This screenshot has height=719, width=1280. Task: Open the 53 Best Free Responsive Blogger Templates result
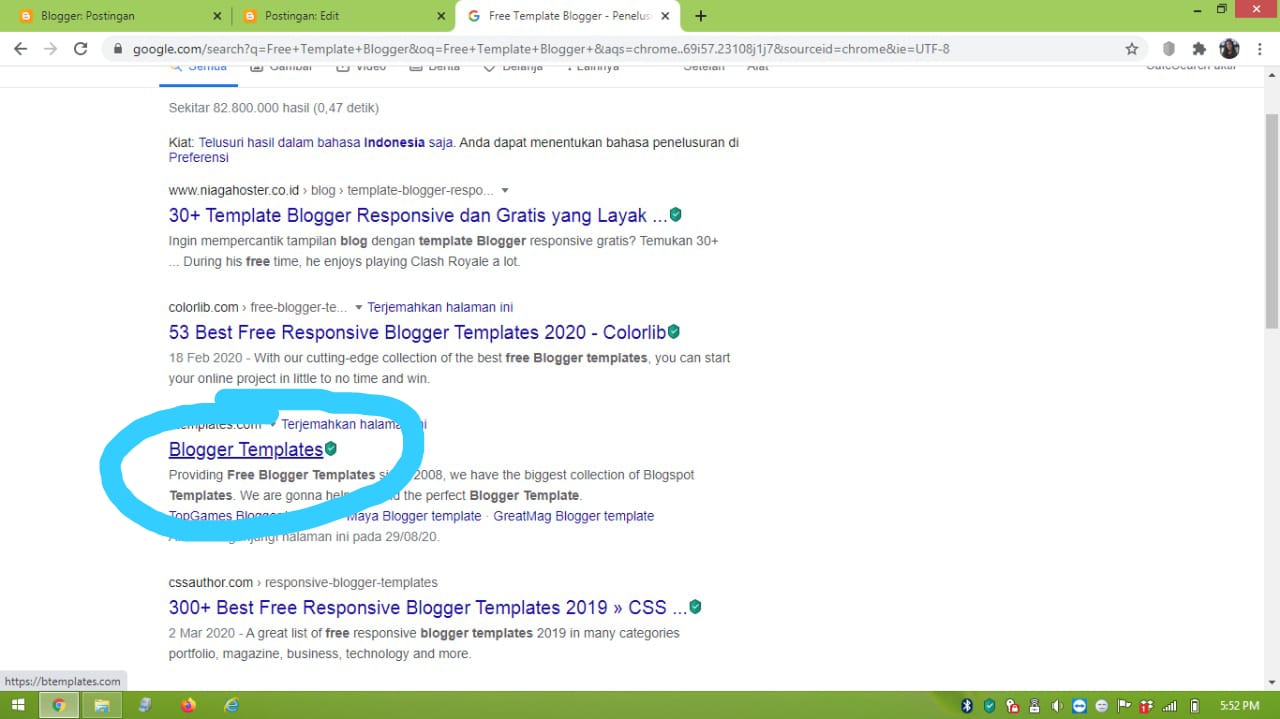tap(417, 332)
